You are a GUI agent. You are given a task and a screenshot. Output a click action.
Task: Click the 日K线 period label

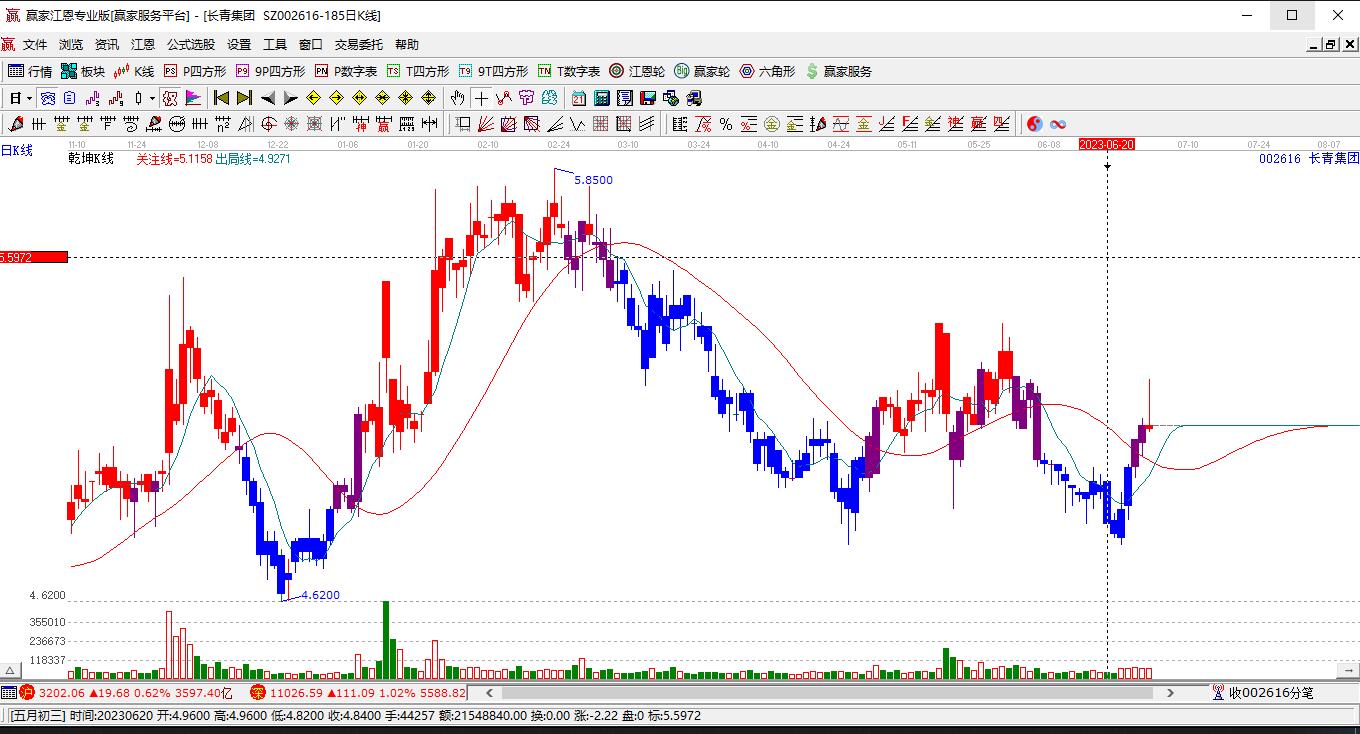pos(17,150)
